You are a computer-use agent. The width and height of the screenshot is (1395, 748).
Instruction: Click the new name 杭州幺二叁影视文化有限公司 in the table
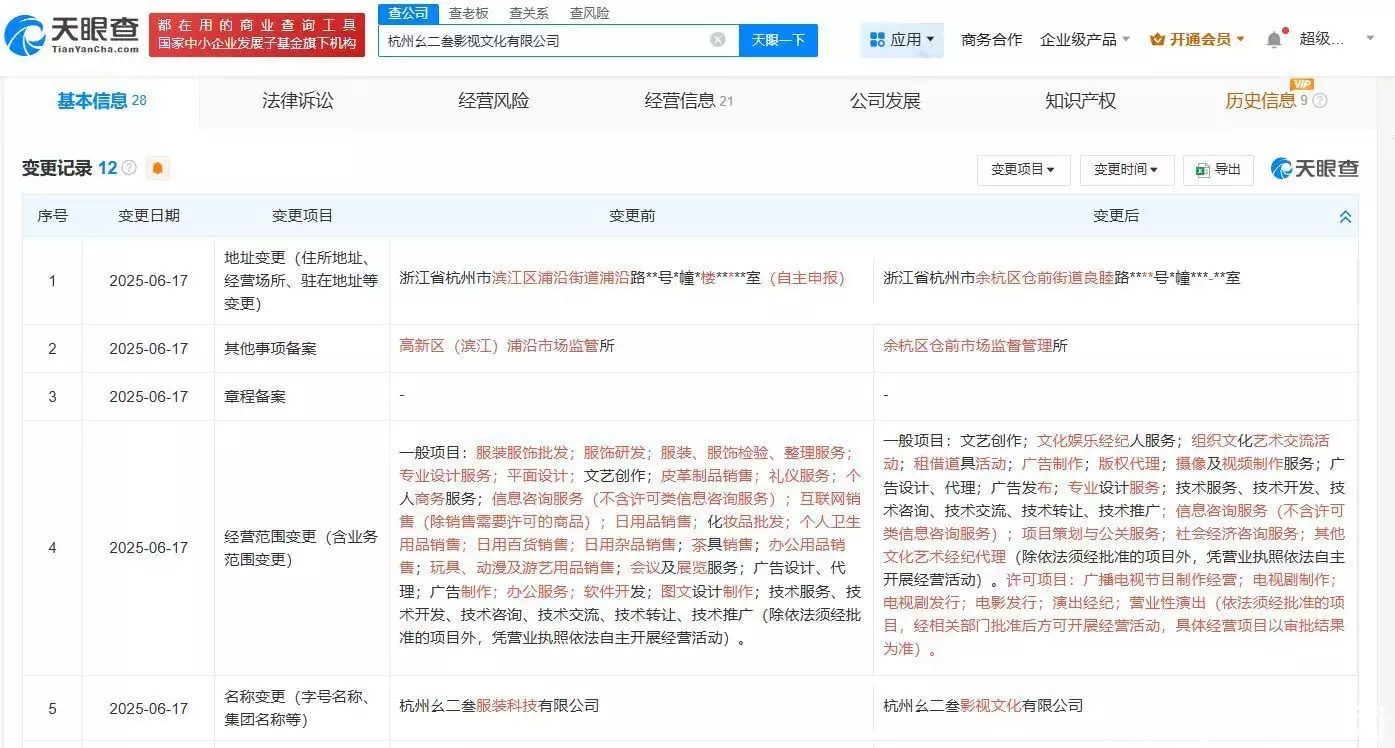[x=983, y=706]
